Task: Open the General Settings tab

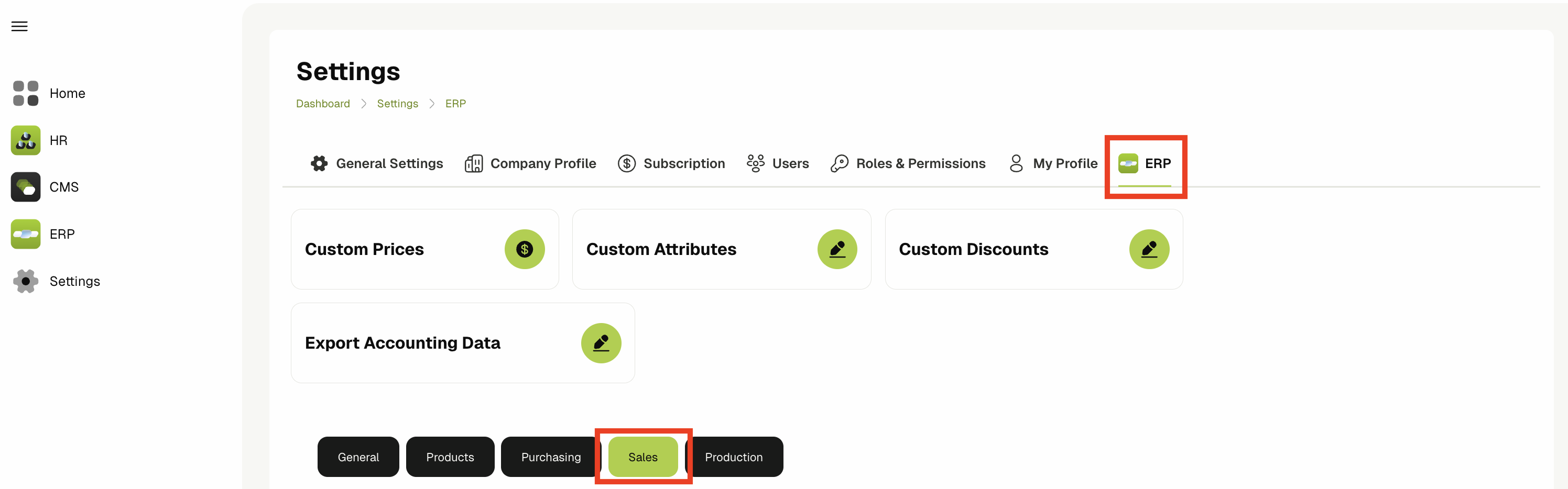Action: [377, 163]
